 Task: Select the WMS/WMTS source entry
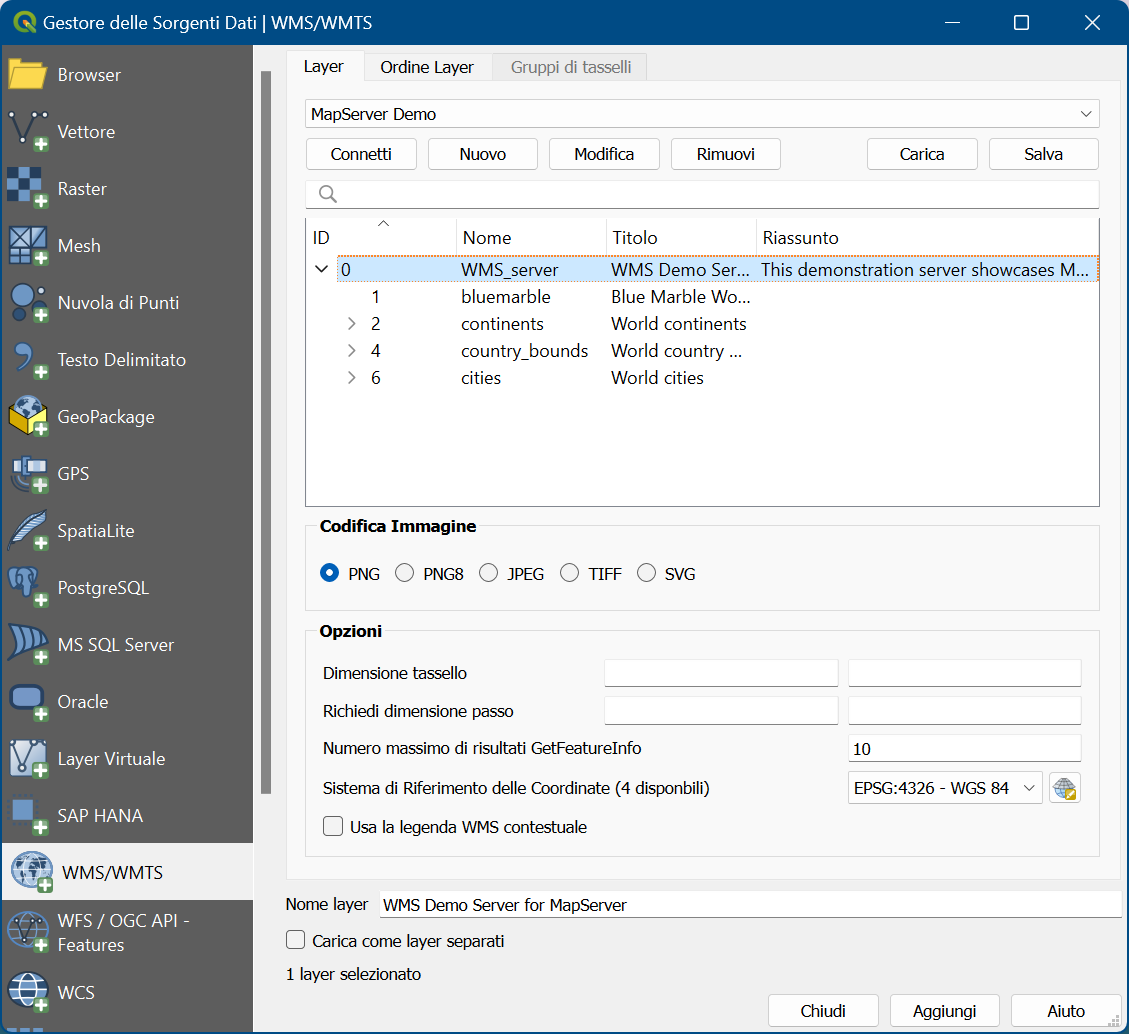[x=127, y=872]
